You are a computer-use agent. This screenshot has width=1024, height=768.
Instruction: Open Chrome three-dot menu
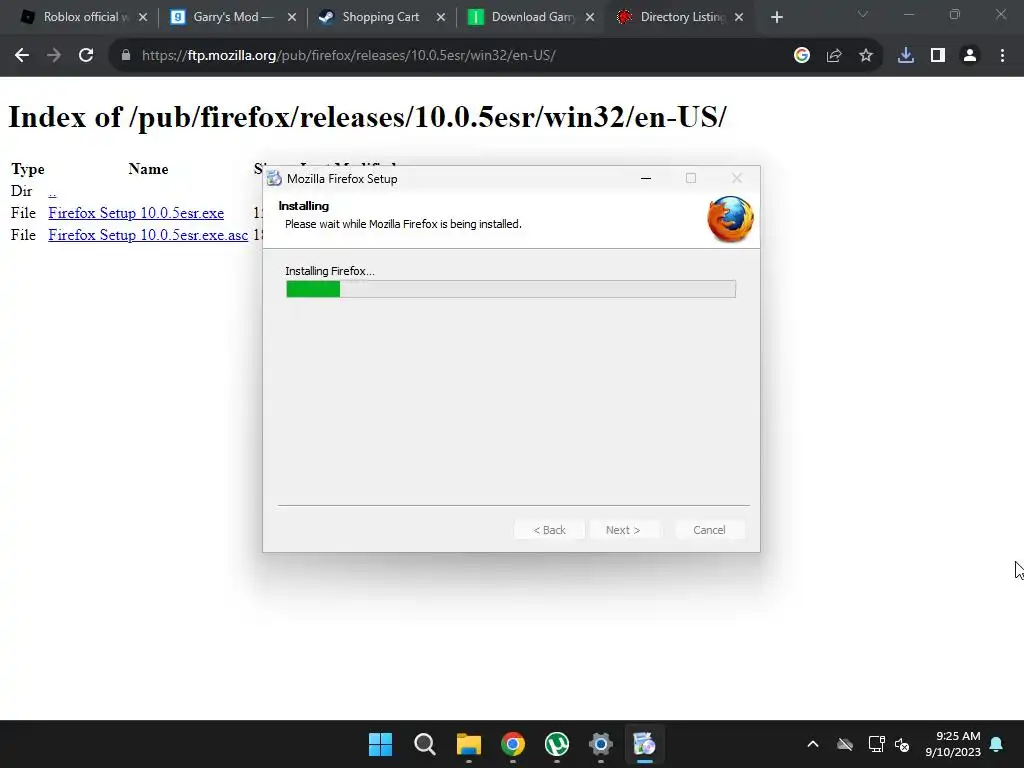1002,56
